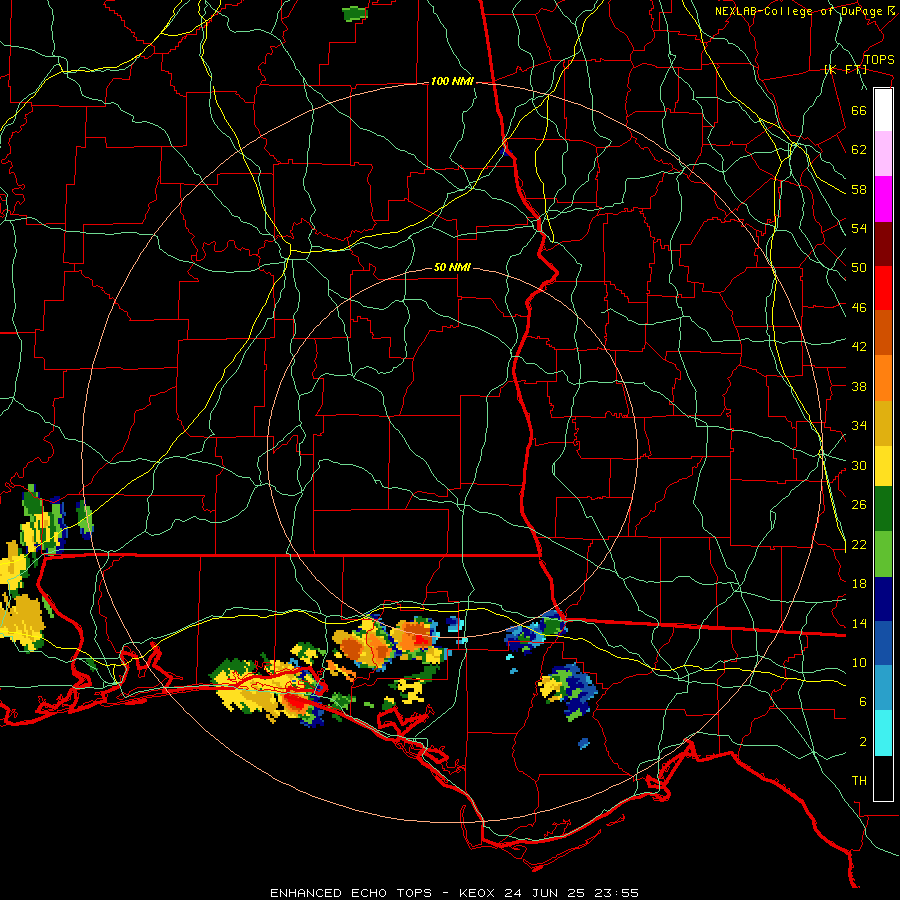Click the '66' legend value
The height and width of the screenshot is (900, 900).
tap(859, 110)
